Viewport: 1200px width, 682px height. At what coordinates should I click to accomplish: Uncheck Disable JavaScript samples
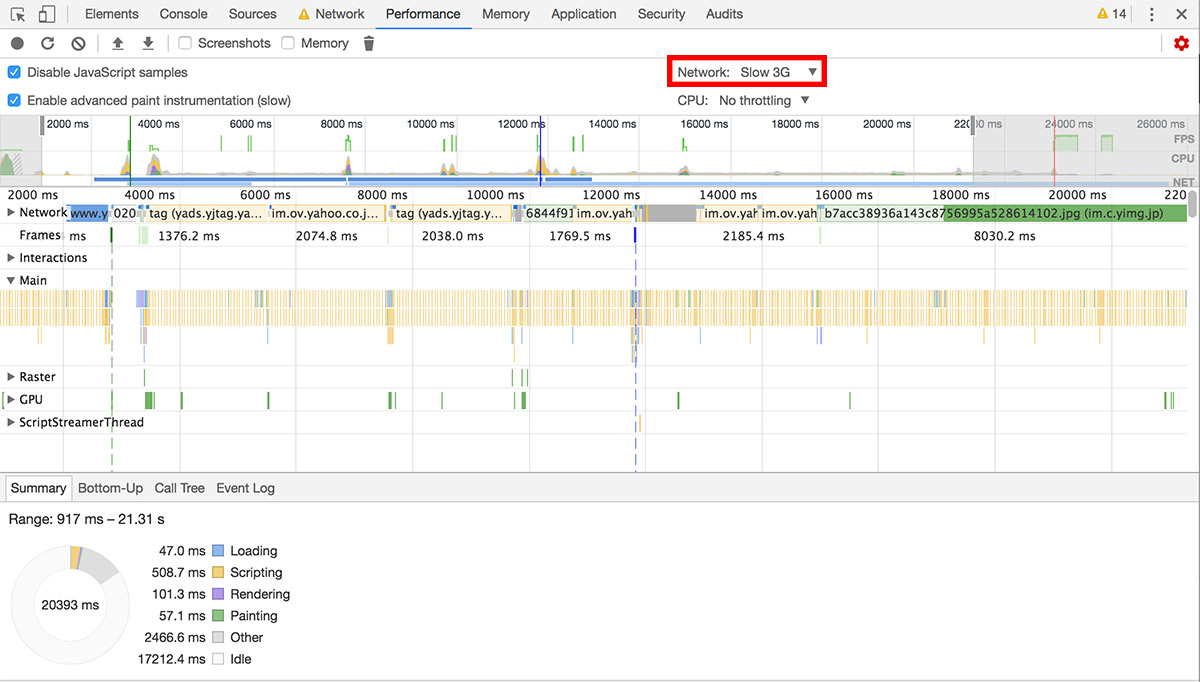(14, 72)
